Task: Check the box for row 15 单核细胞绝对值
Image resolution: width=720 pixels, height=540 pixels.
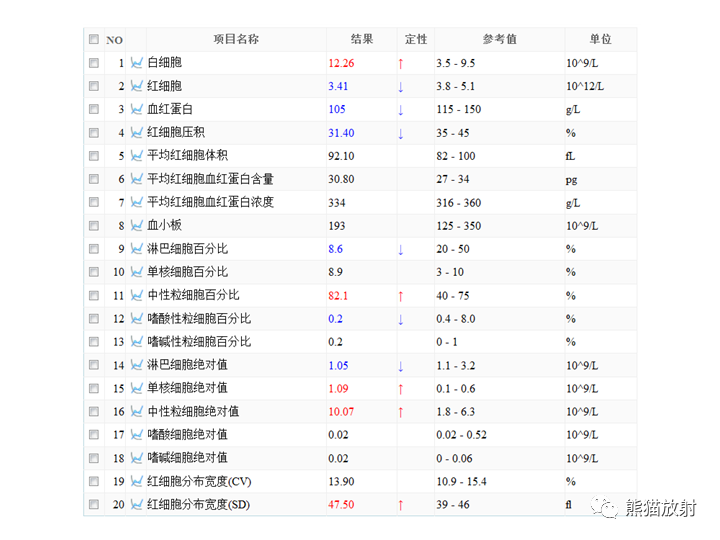Action: [x=94, y=388]
